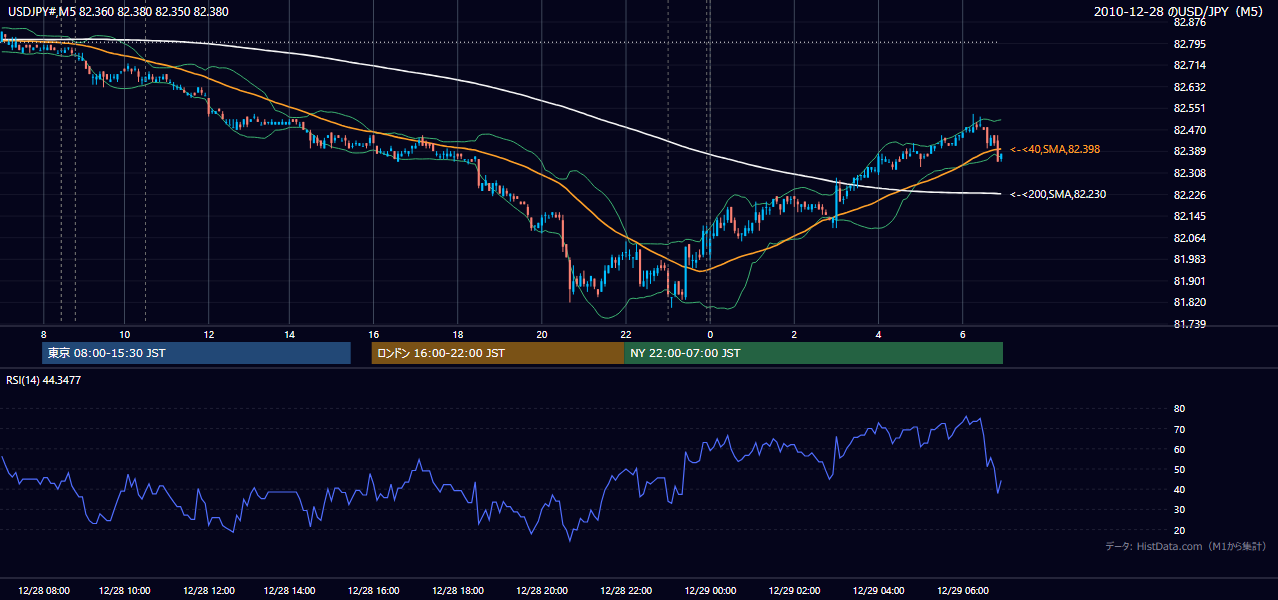Click price axis value 82.226

tap(1189, 195)
